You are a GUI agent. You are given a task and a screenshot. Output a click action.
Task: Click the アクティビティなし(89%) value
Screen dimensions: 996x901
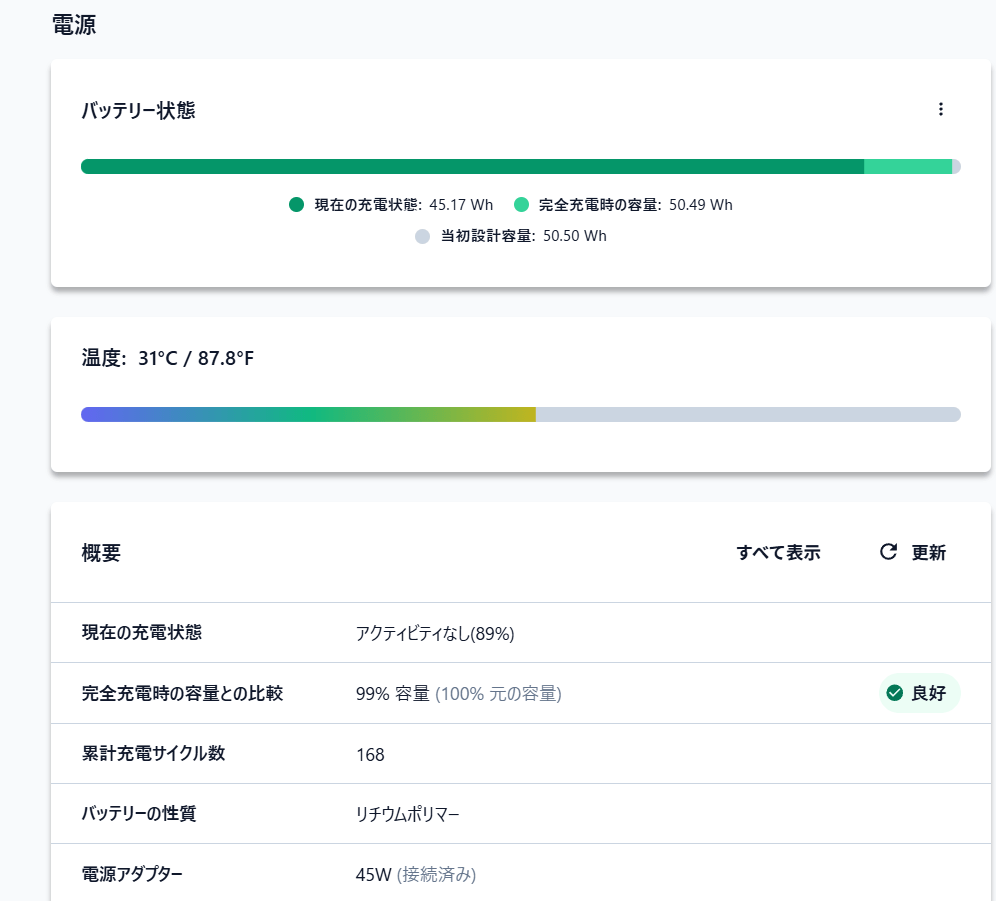[435, 634]
